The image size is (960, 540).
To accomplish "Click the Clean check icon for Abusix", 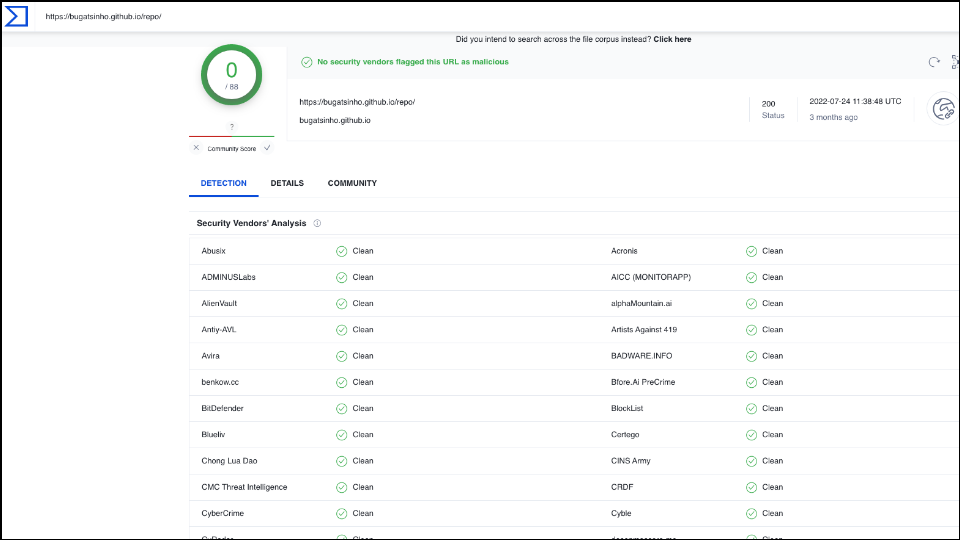I will [x=342, y=251].
